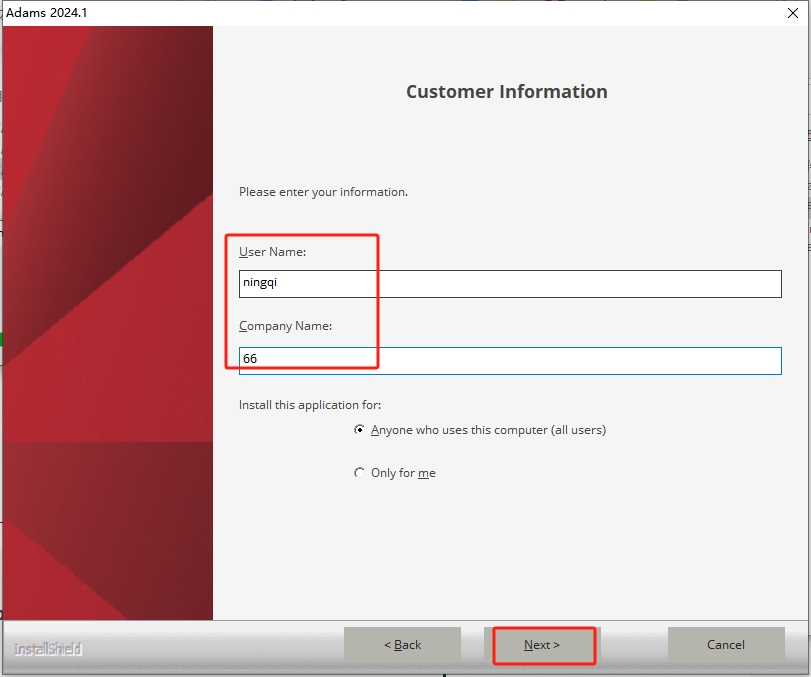Viewport: 811px width, 677px height.
Task: Proceed with the Next button
Action: coord(542,644)
